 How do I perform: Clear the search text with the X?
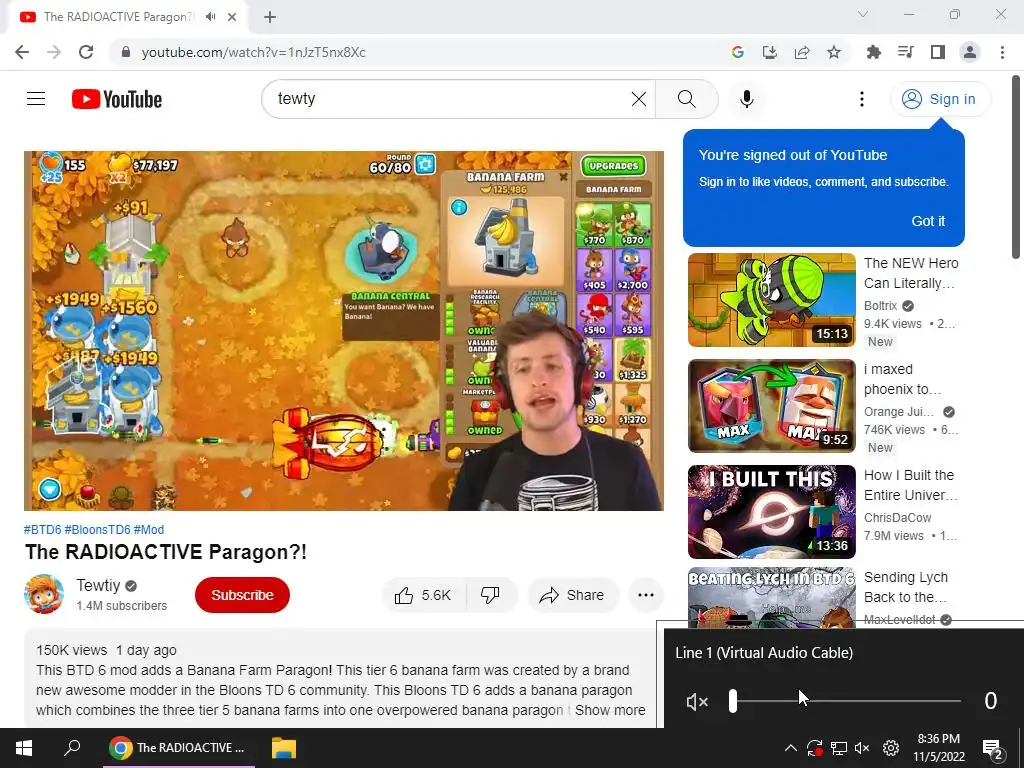point(639,99)
